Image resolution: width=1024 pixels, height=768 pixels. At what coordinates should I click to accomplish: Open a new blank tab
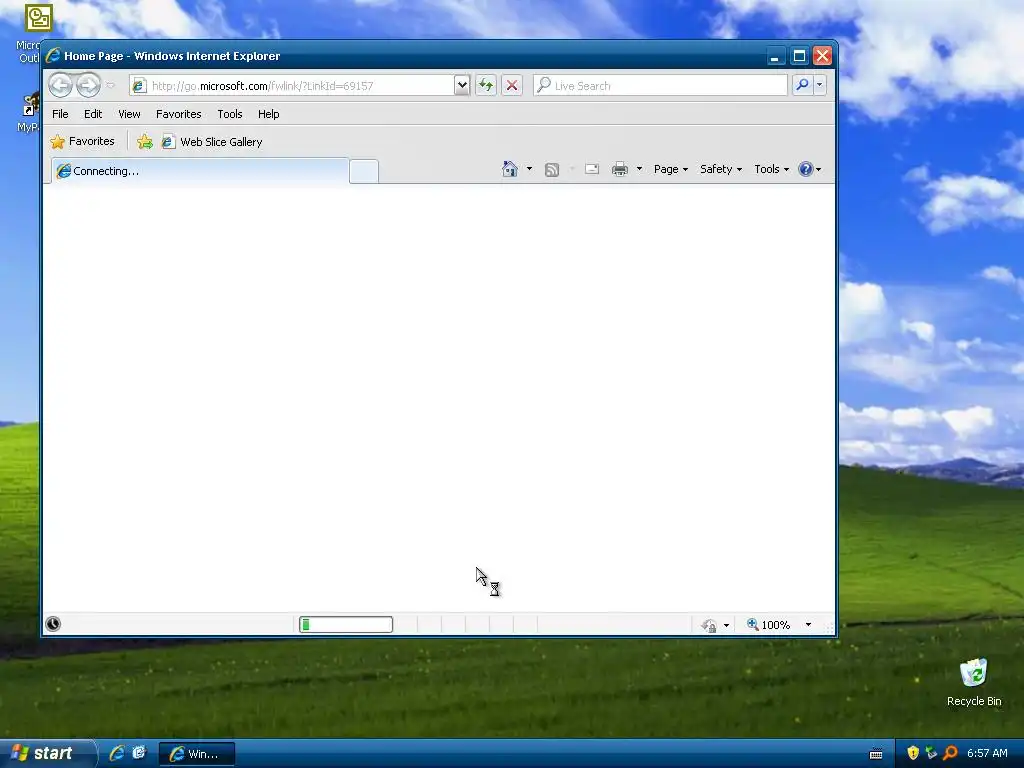(x=364, y=171)
